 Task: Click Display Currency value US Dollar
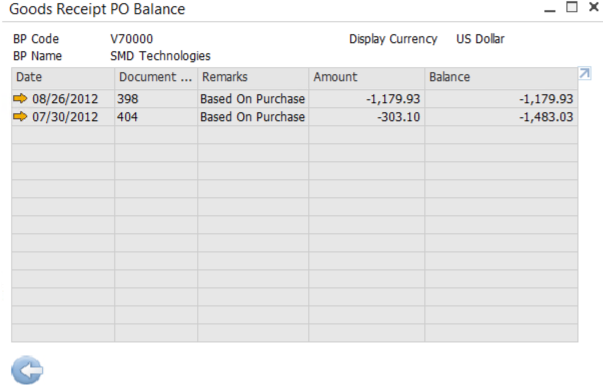pos(480,39)
